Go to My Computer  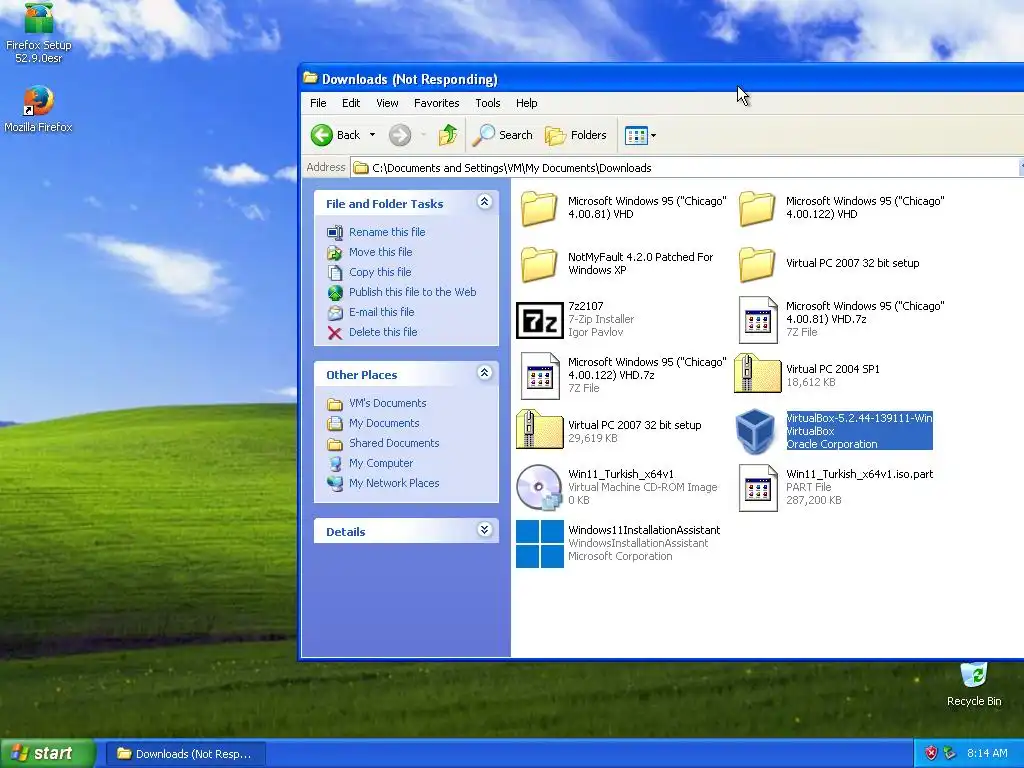(x=381, y=463)
